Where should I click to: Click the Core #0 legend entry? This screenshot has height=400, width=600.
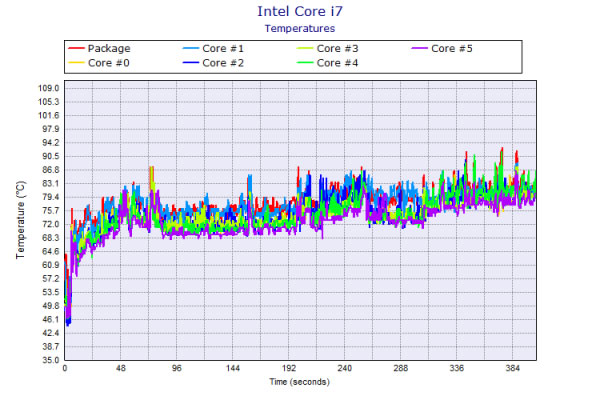tap(99, 63)
